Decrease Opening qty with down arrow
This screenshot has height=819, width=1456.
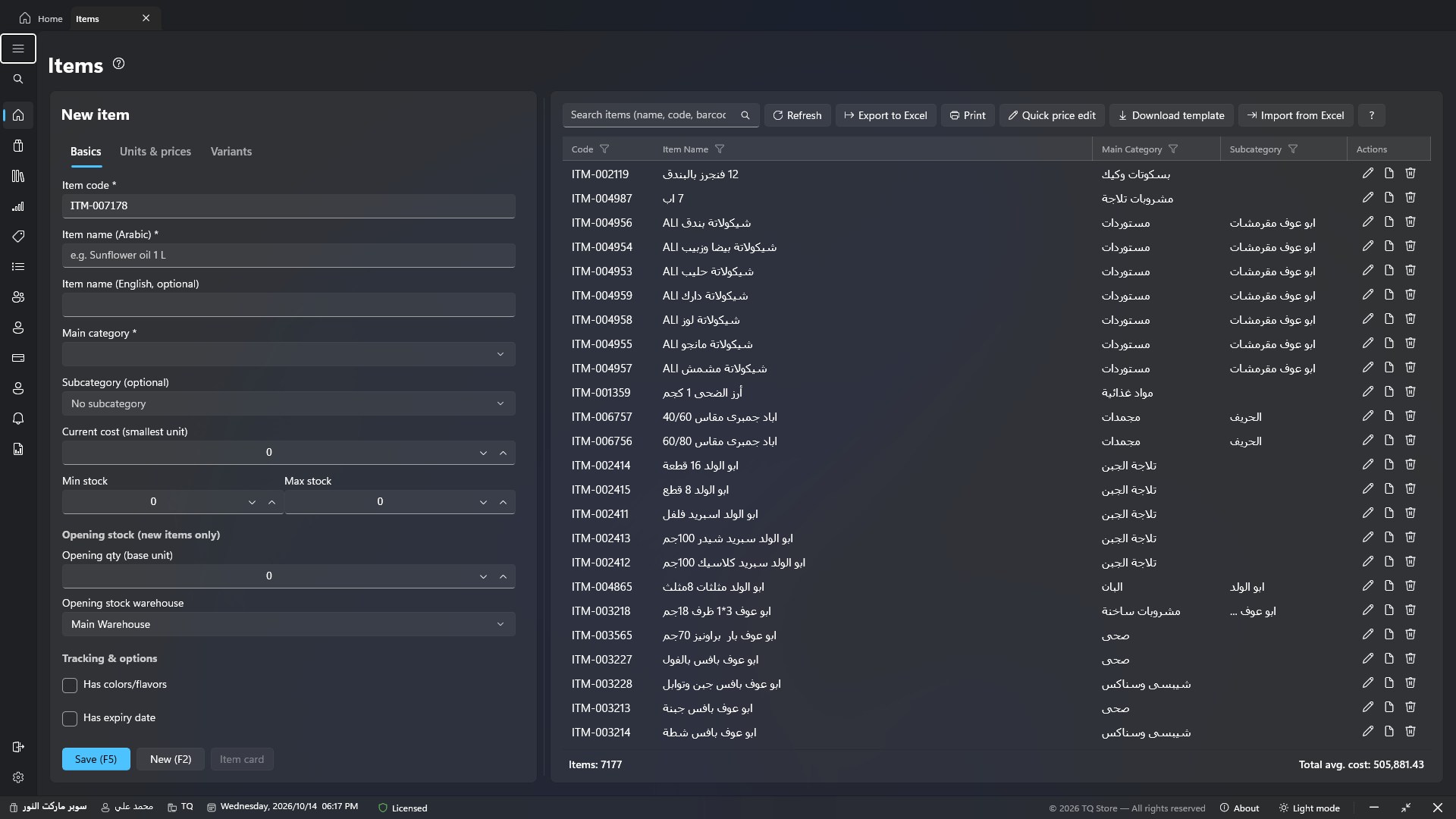click(x=483, y=576)
